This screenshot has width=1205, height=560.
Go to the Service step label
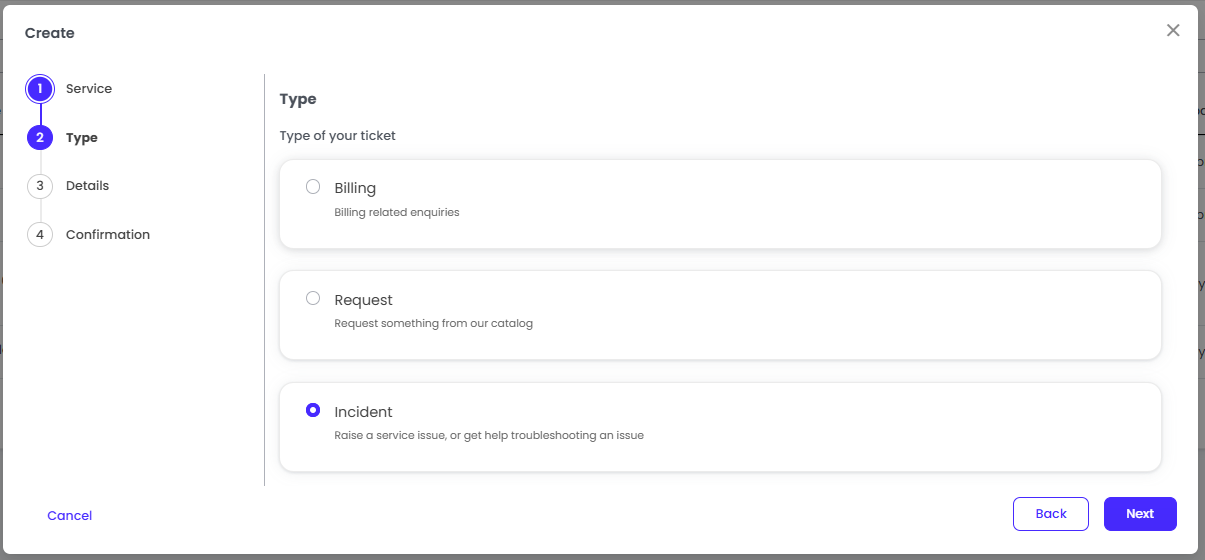pyautogui.click(x=89, y=89)
